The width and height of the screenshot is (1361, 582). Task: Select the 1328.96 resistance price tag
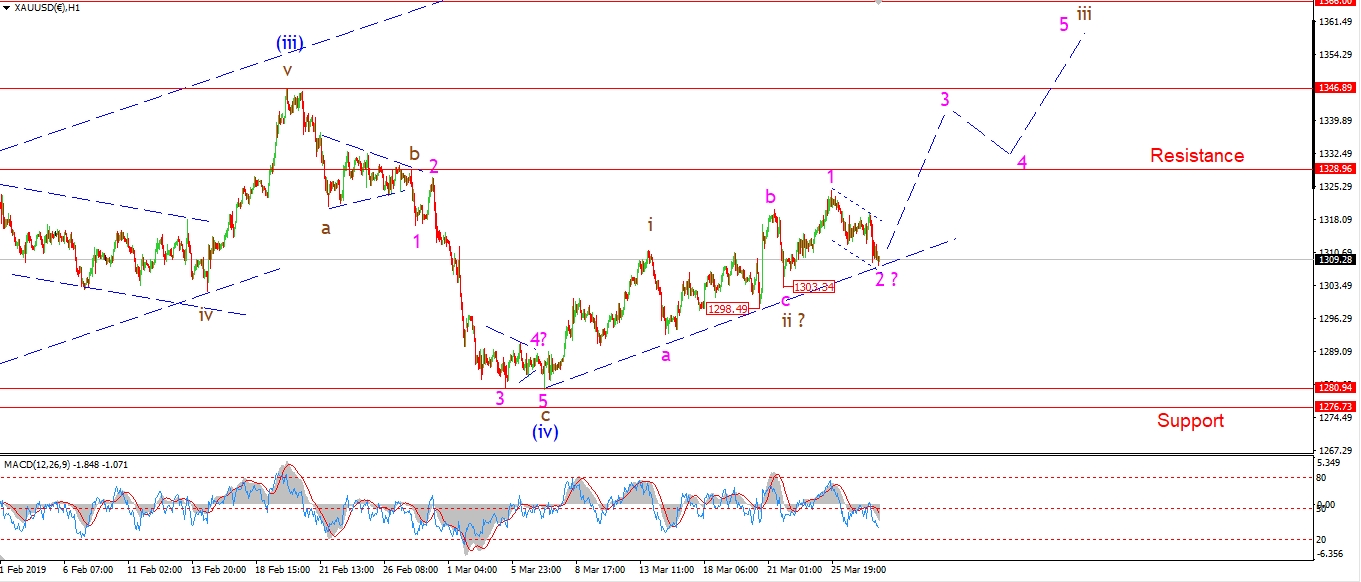1337,169
